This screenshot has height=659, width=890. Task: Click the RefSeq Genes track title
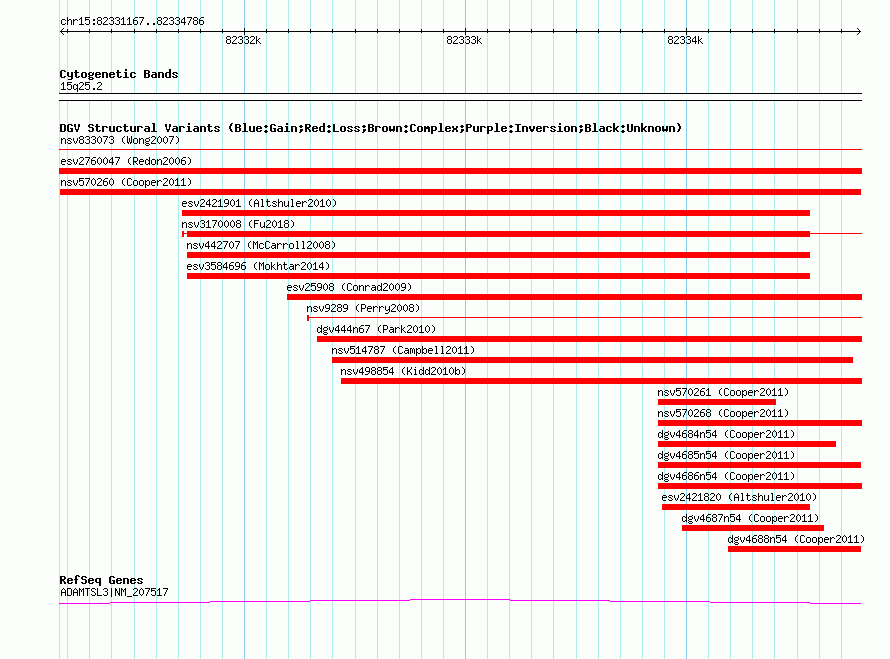tap(101, 580)
